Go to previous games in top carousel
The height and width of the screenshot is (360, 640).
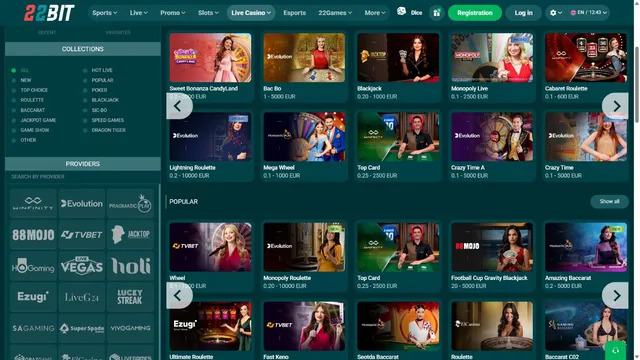pyautogui.click(x=179, y=106)
